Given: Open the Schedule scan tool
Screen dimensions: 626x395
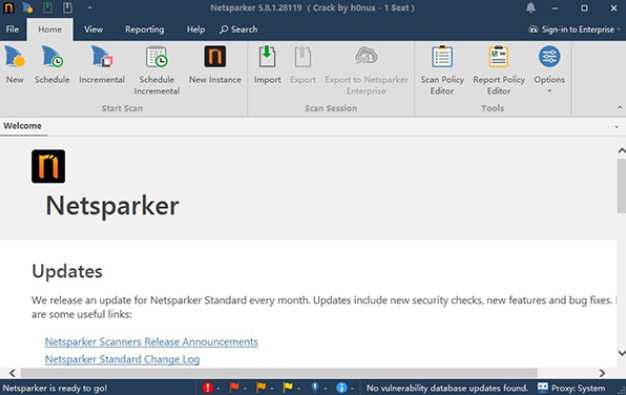Looking at the screenshot, I should [52, 65].
